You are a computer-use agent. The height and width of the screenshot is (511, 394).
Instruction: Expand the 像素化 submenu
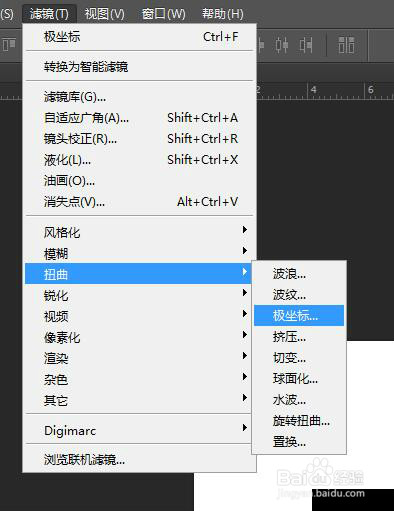[138, 337]
